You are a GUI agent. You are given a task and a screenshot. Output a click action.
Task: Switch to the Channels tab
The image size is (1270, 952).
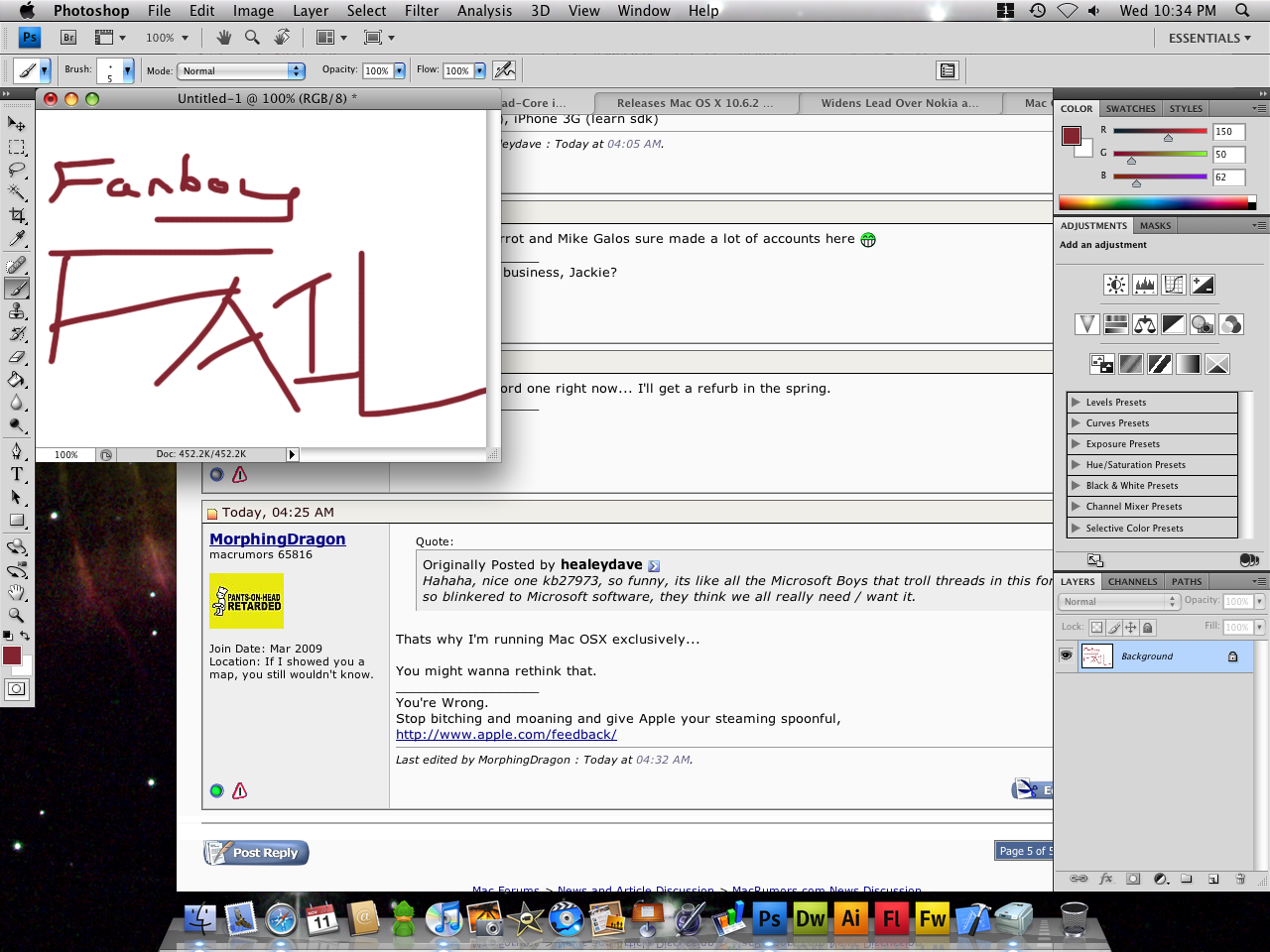coord(1133,582)
